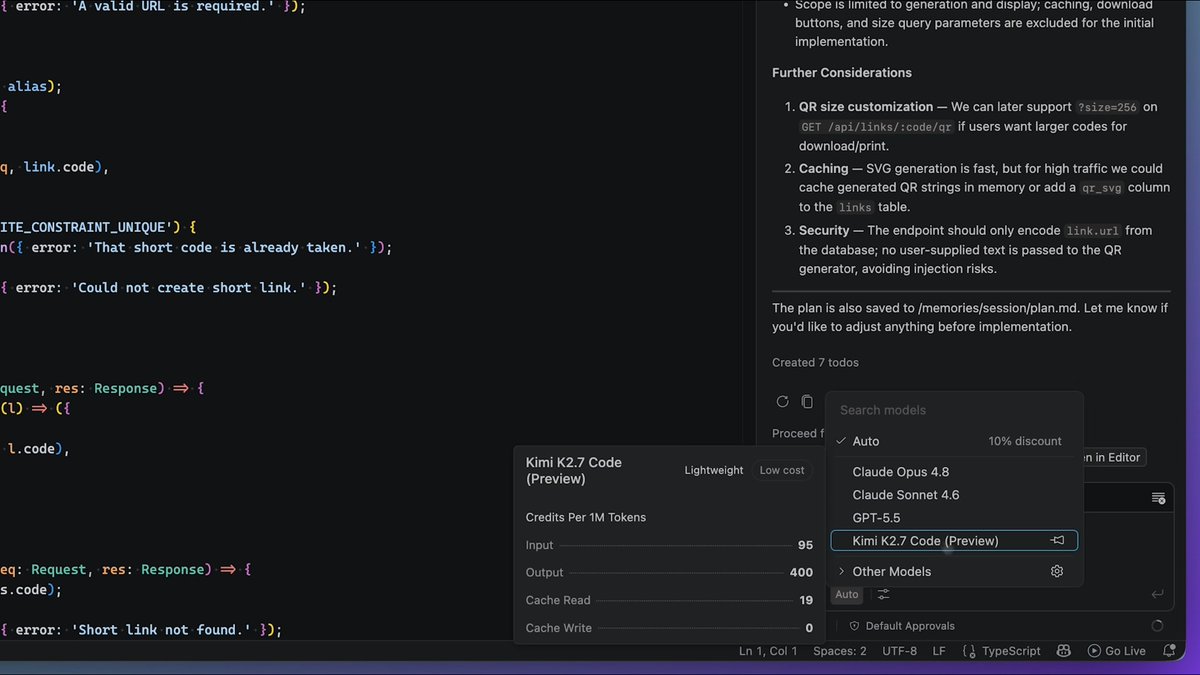
Task: Open the model settings gear icon
Action: click(x=1057, y=571)
